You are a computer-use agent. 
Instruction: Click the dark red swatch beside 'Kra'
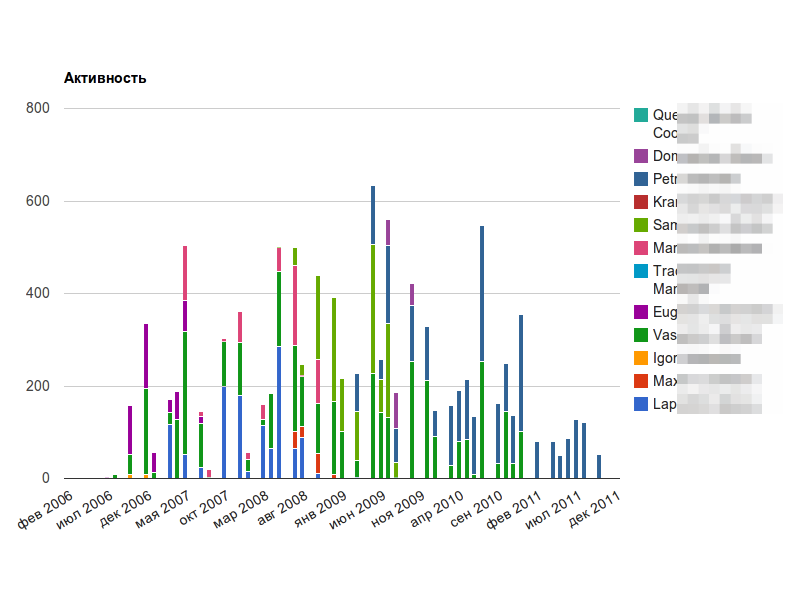640,202
